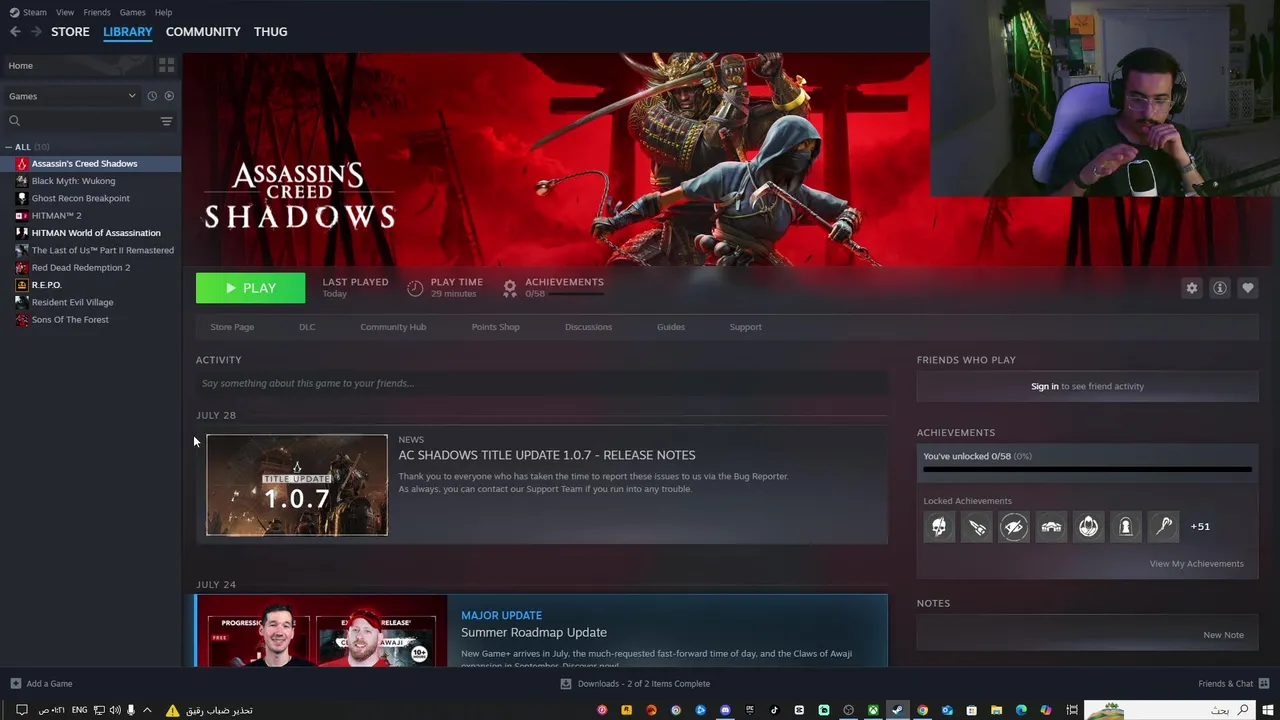
Task: Open the Steam menu
Action: [x=29, y=12]
